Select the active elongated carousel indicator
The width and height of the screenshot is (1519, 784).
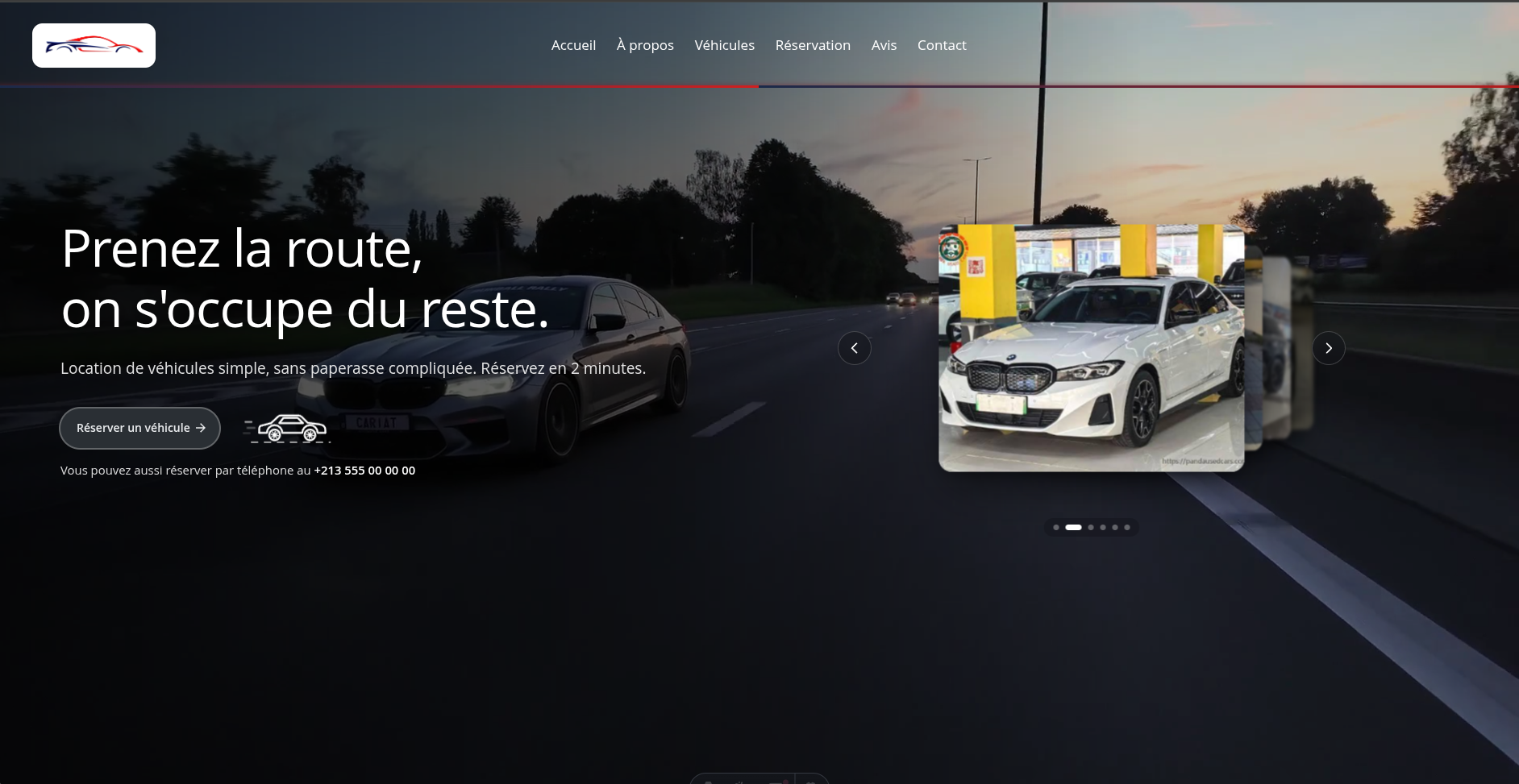click(x=1073, y=528)
